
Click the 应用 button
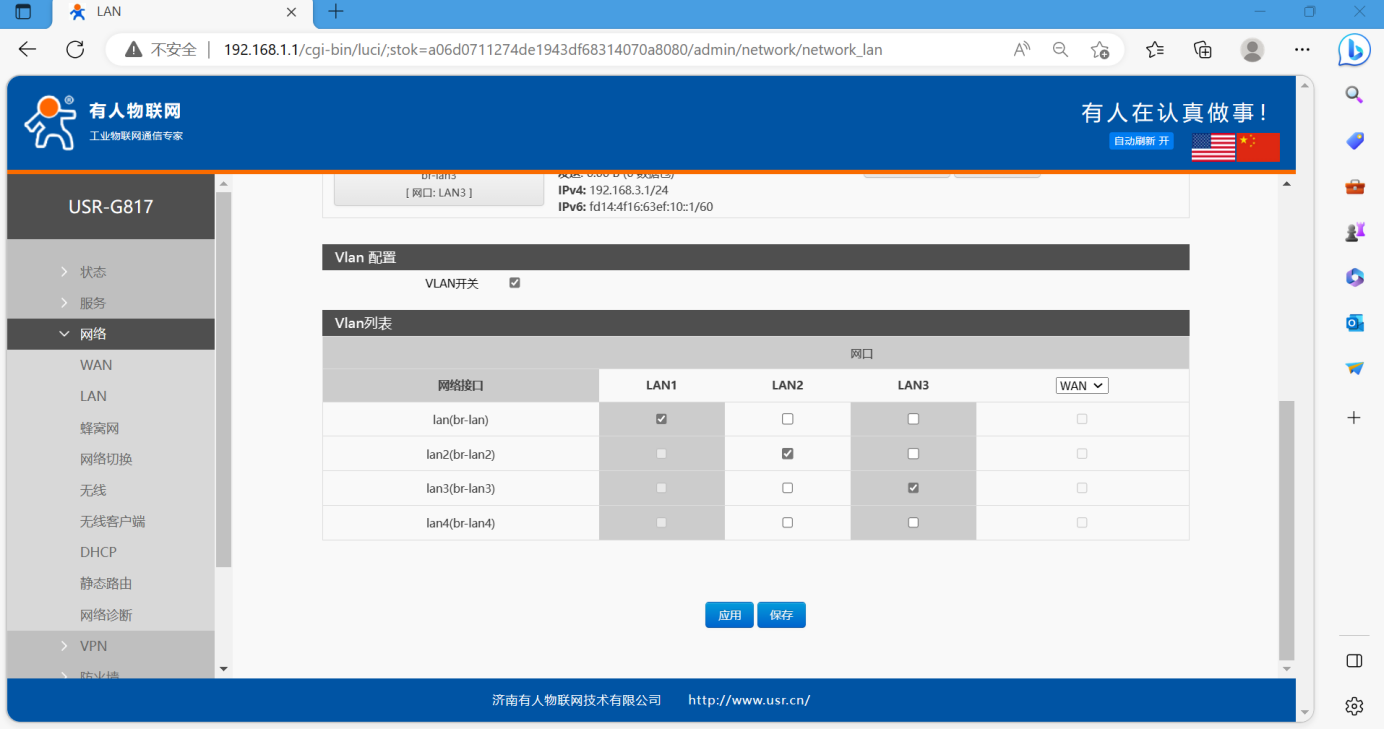(x=729, y=615)
